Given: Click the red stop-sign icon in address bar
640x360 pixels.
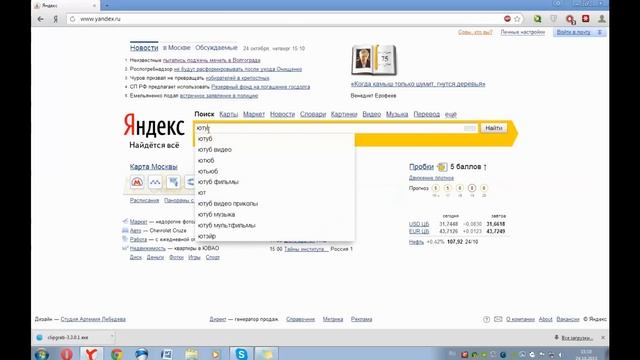Looking at the screenshot, I should pos(507,19).
